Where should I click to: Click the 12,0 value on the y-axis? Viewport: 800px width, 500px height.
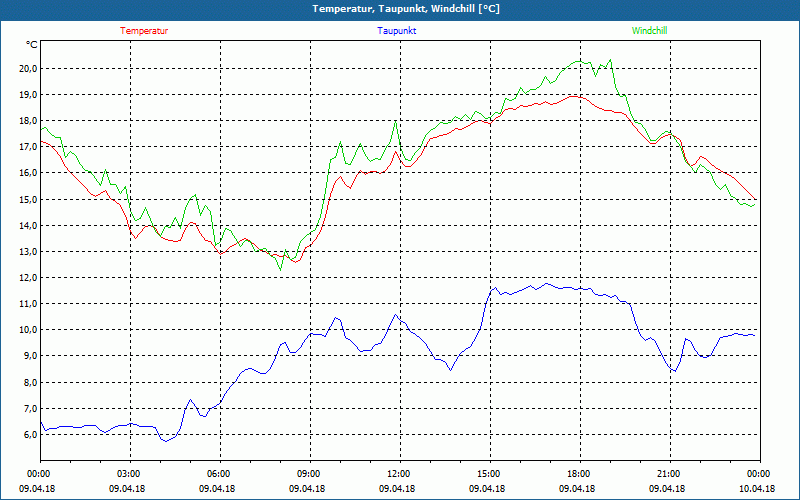point(26,278)
